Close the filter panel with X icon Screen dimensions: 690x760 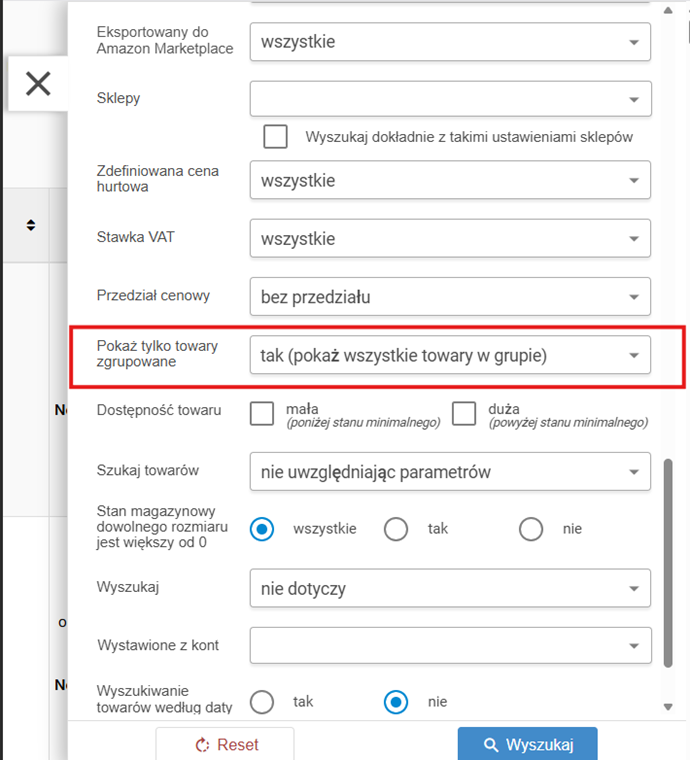point(38,83)
